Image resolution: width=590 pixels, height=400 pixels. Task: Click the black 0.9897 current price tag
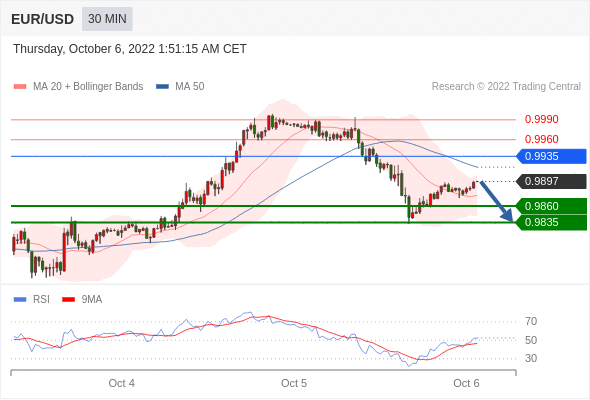tap(551, 181)
